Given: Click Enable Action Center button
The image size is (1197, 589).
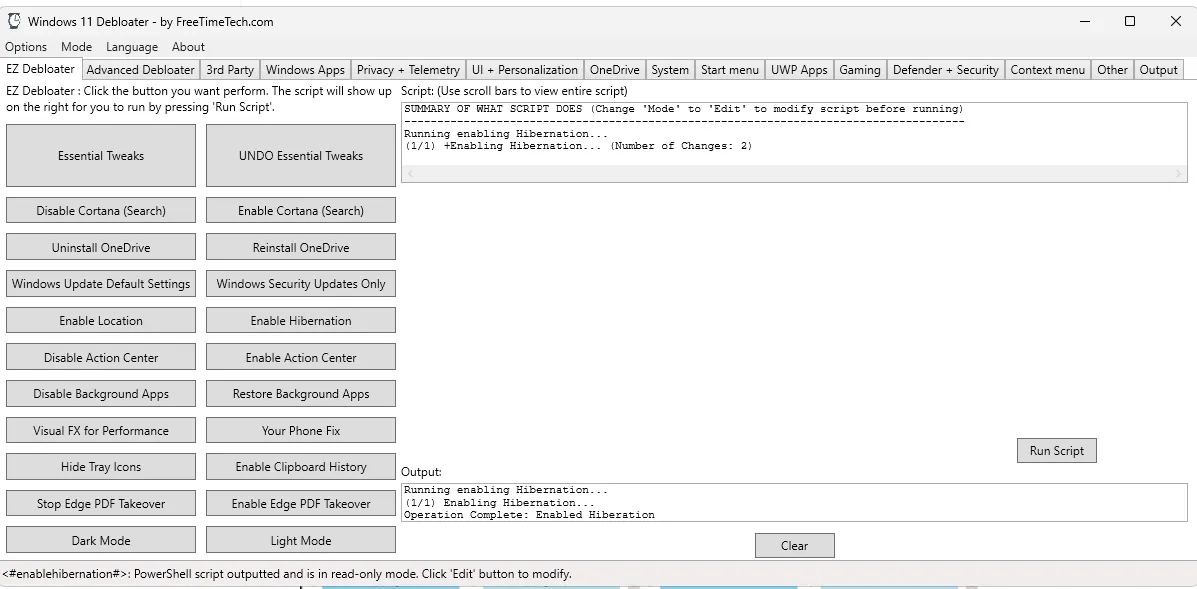Looking at the screenshot, I should point(301,357).
